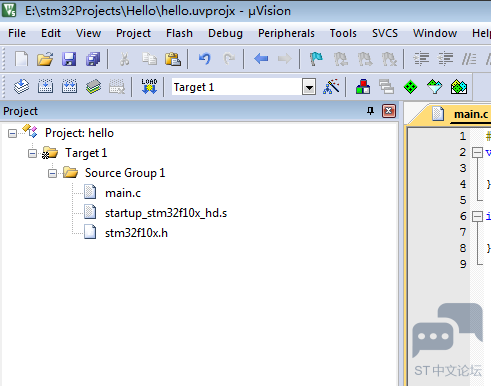Unindent selected lines
This screenshot has width=491, height=386.
click(x=445, y=59)
